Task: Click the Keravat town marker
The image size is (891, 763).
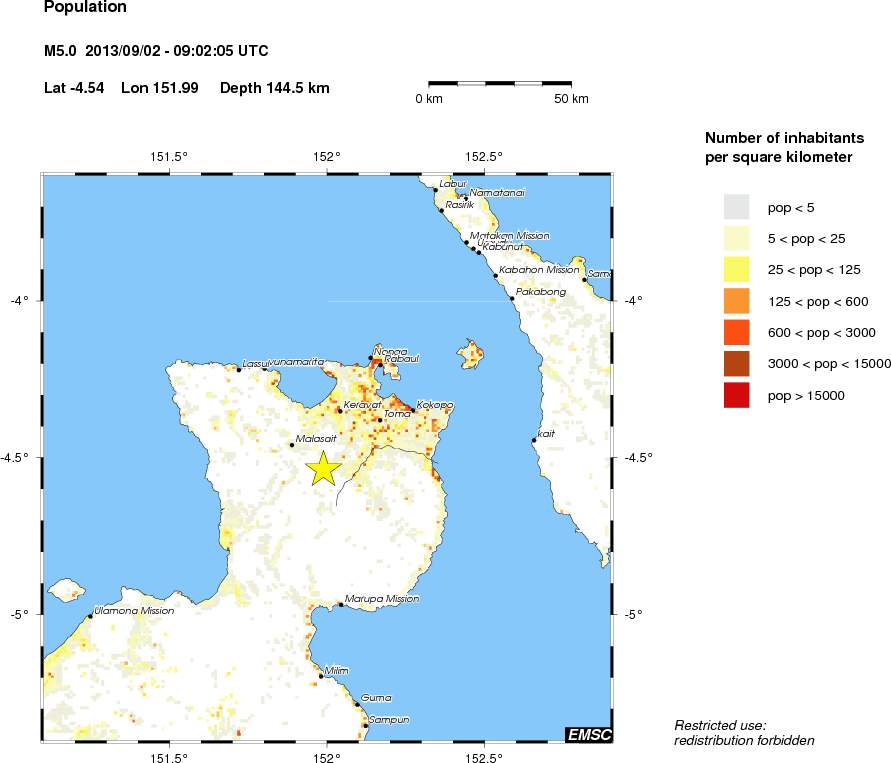Action: pos(340,410)
